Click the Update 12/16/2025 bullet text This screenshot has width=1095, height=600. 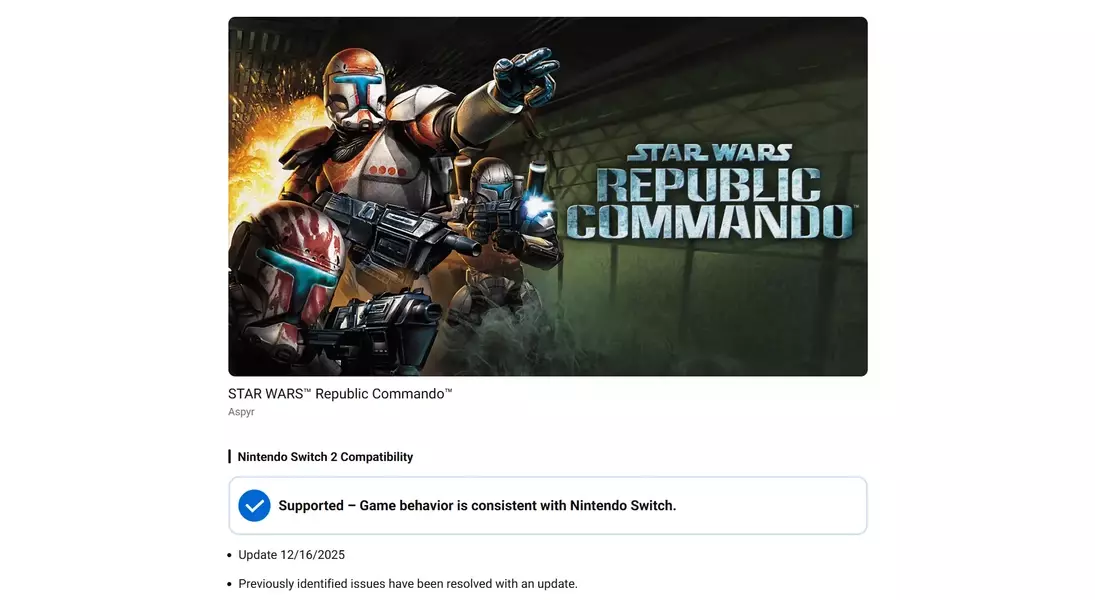click(291, 555)
